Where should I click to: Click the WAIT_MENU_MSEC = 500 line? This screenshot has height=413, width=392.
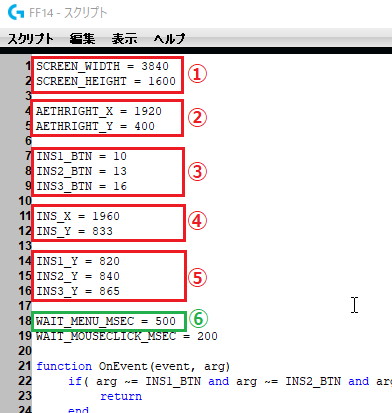coord(106,321)
